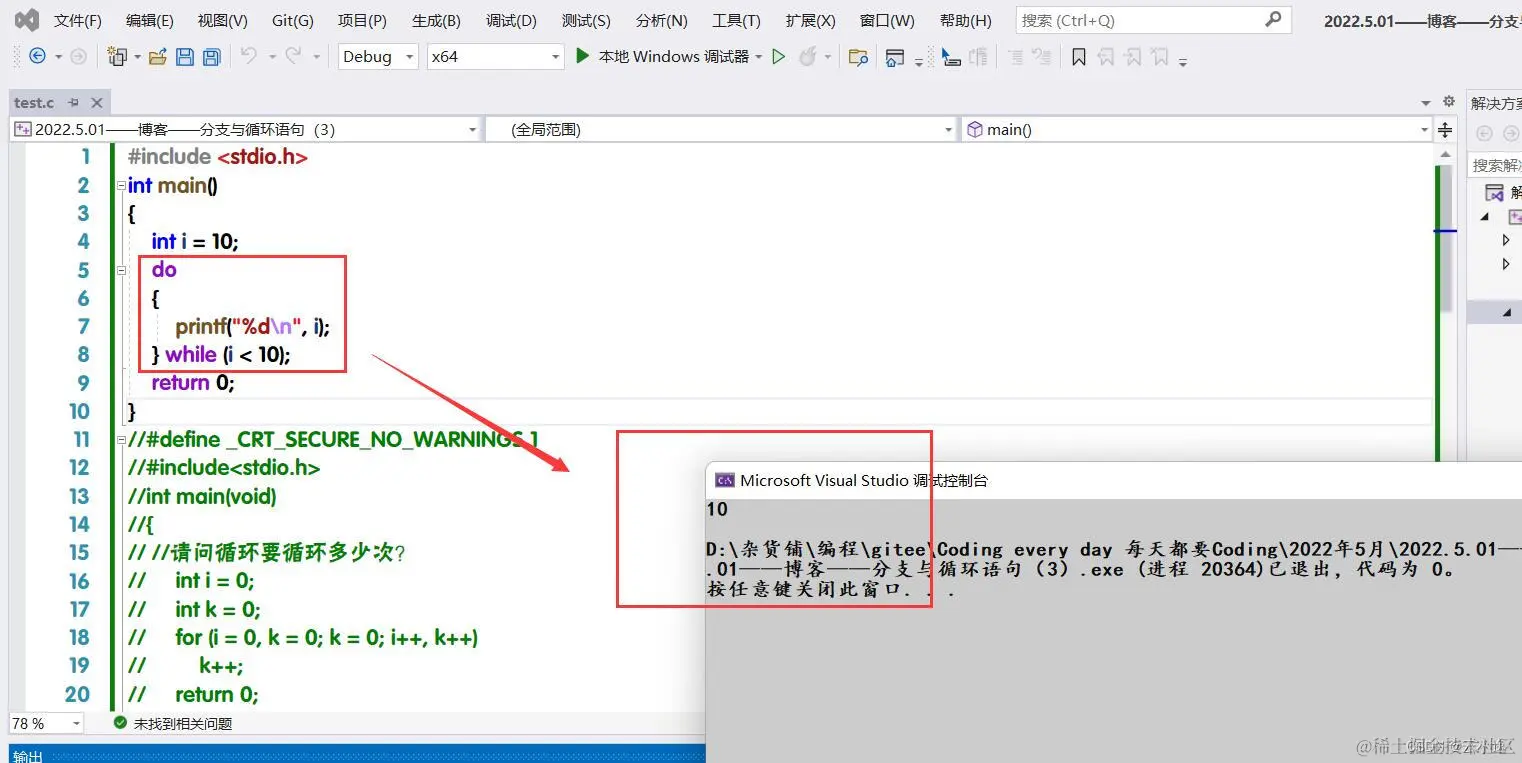Screen dimensions: 1522x763
Task: Open the debugger target dropdown arrow
Action: [759, 57]
